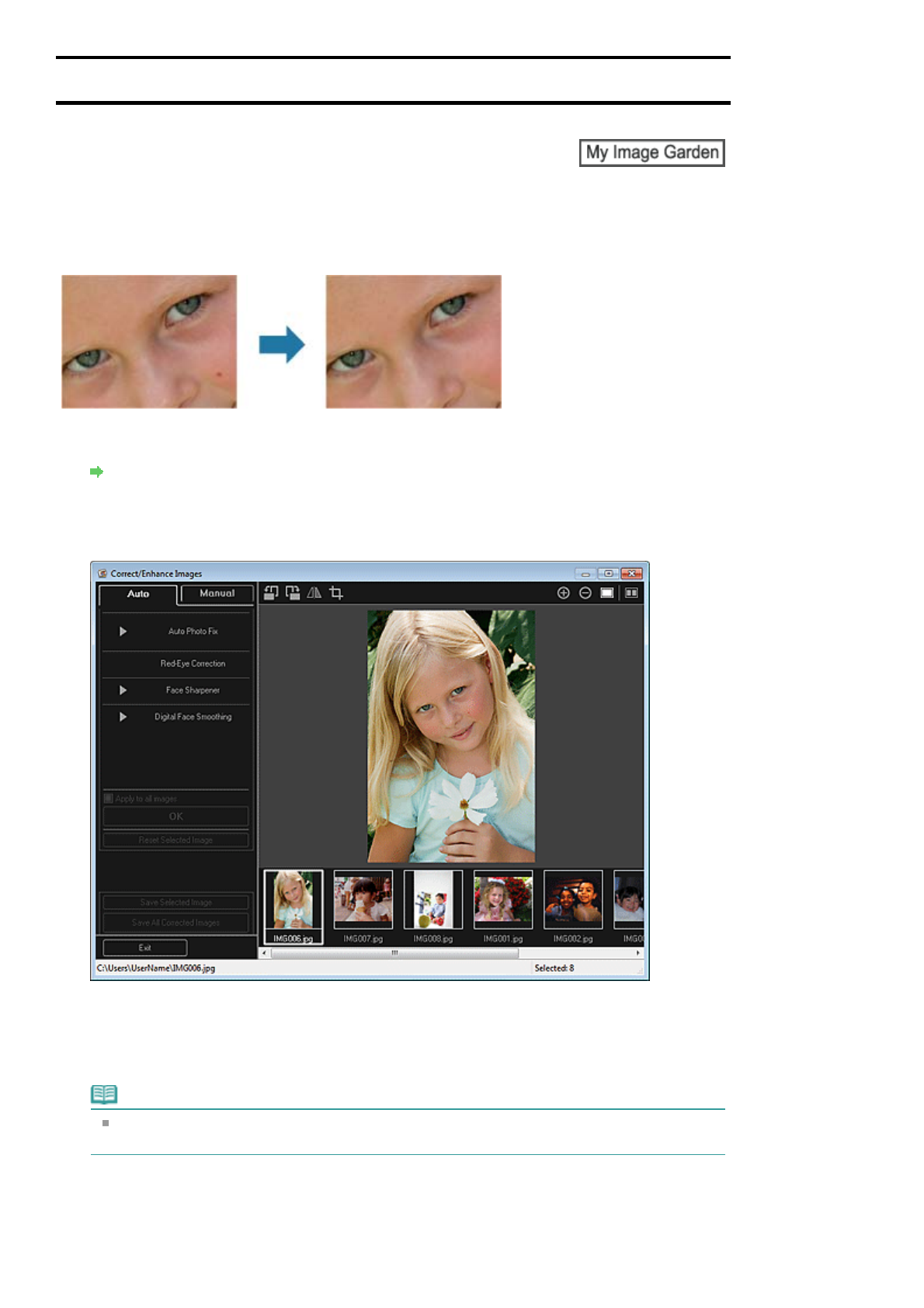This screenshot has height=1308, width=924.
Task: Expand the Face Sharpener arrow
Action: click(x=123, y=690)
